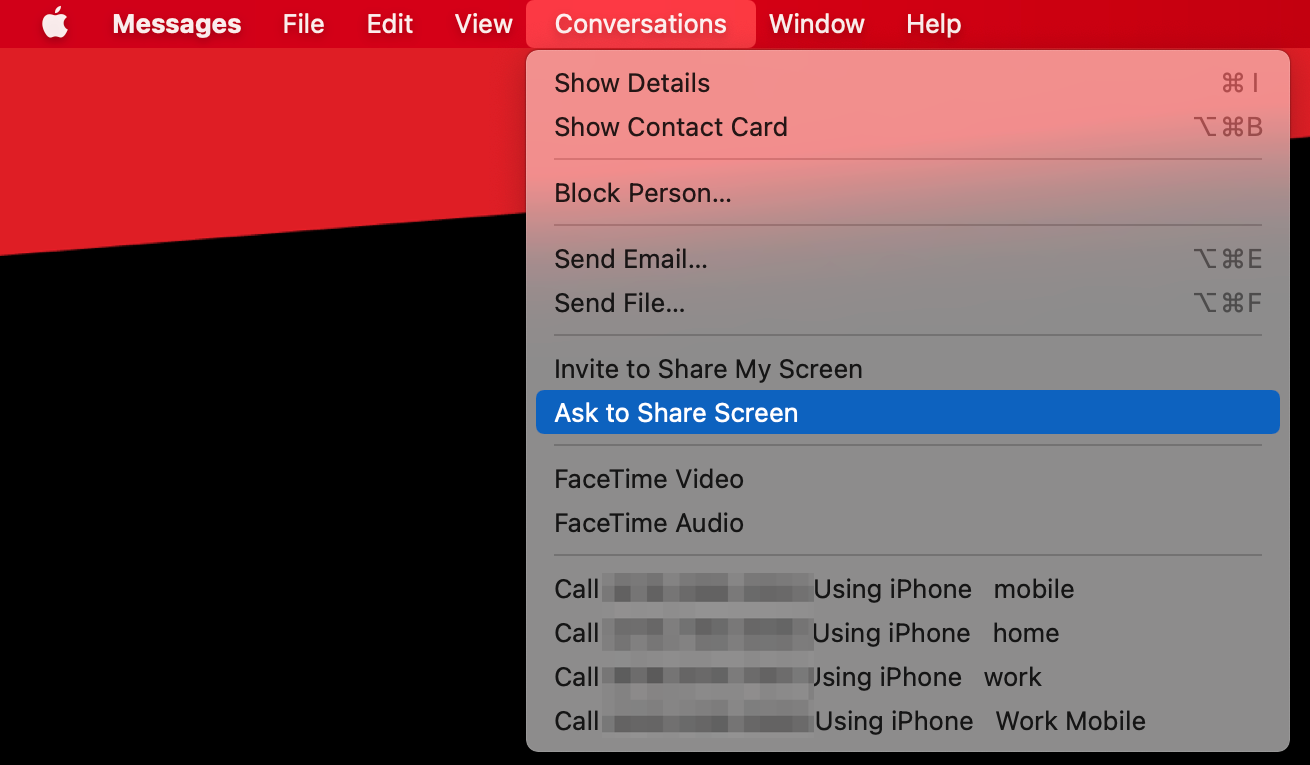Viewport: 1310px width, 765px height.
Task: Open the Apple menu
Action: [55, 23]
